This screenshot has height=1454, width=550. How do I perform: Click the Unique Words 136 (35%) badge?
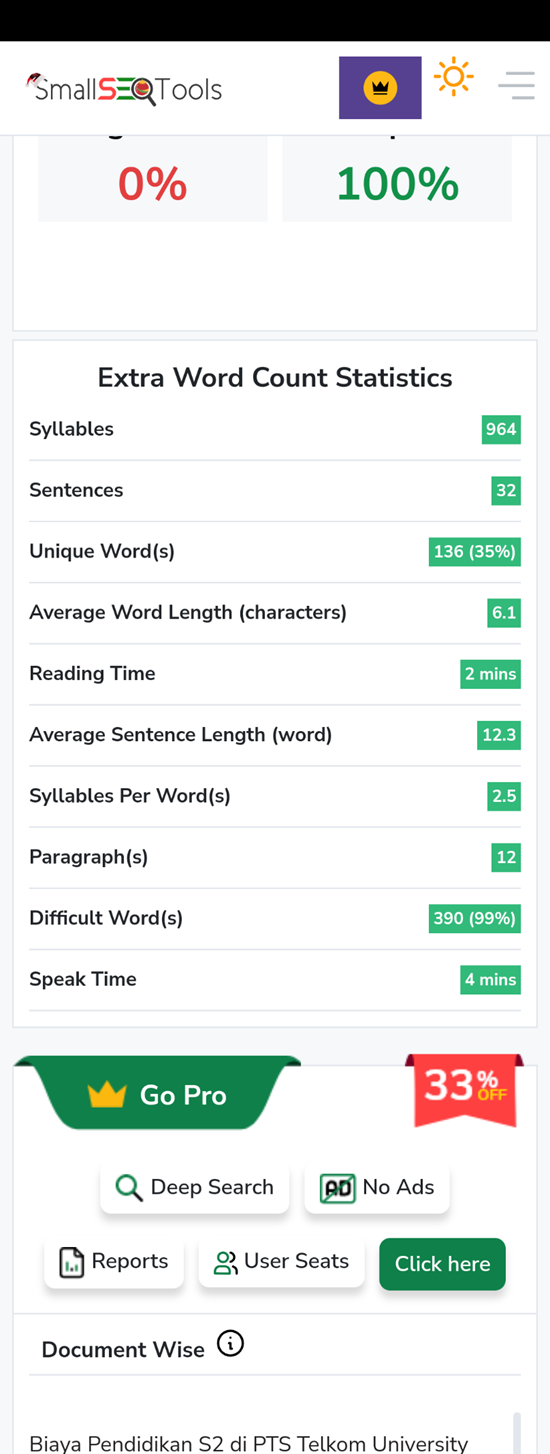(x=474, y=552)
